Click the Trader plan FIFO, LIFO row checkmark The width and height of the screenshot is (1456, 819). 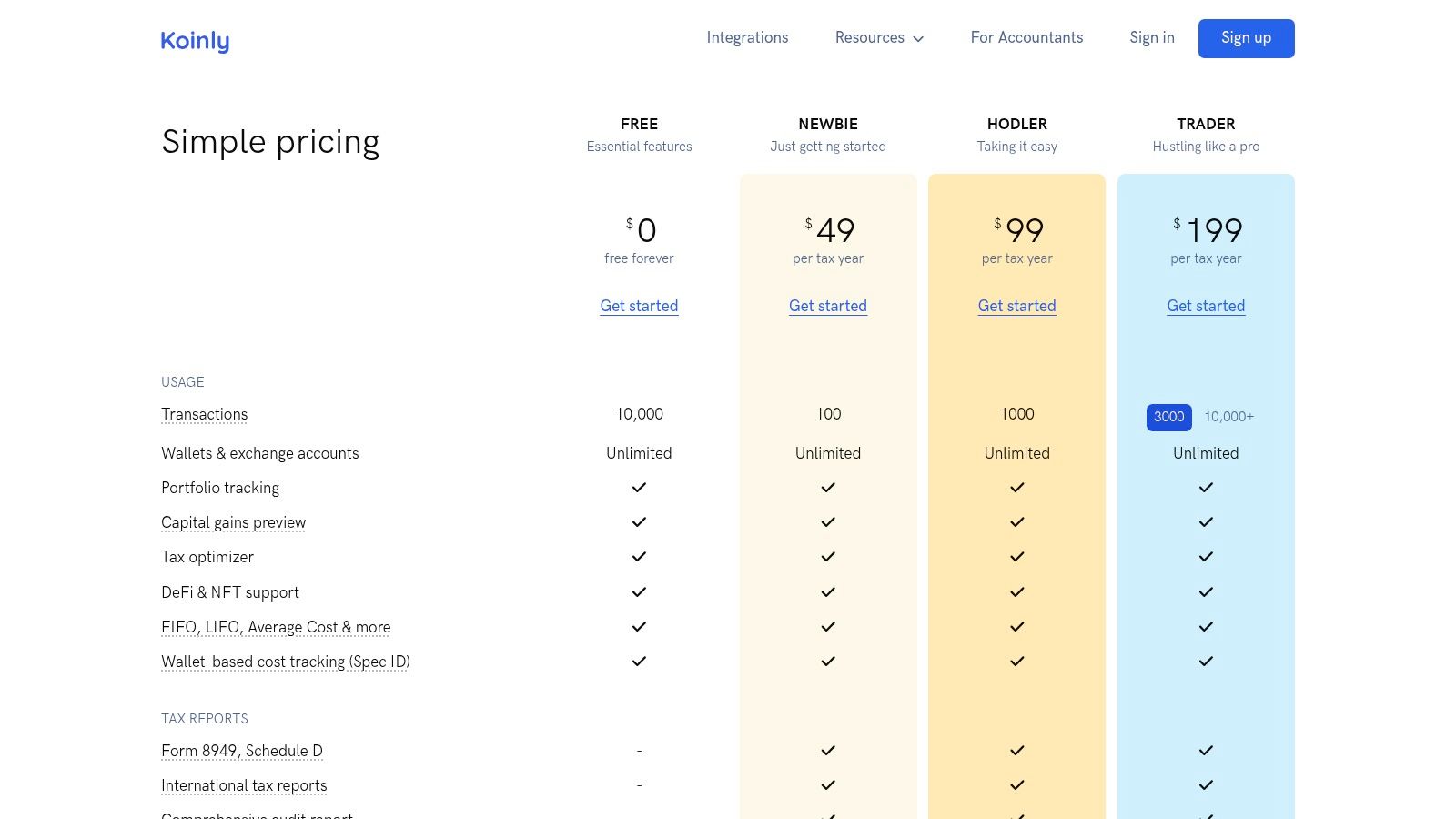point(1206,627)
